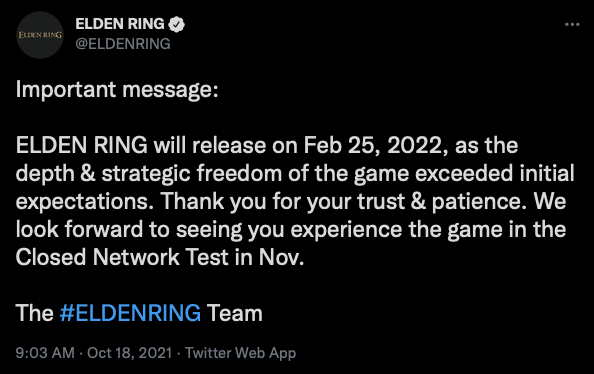Click 'Thank you for your trust' text
This screenshot has height=374, width=594.
[283, 202]
